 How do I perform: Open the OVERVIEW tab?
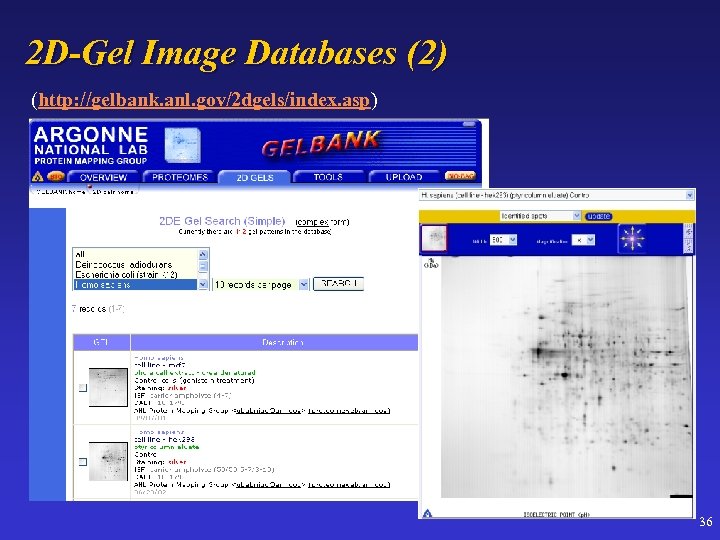pos(103,177)
